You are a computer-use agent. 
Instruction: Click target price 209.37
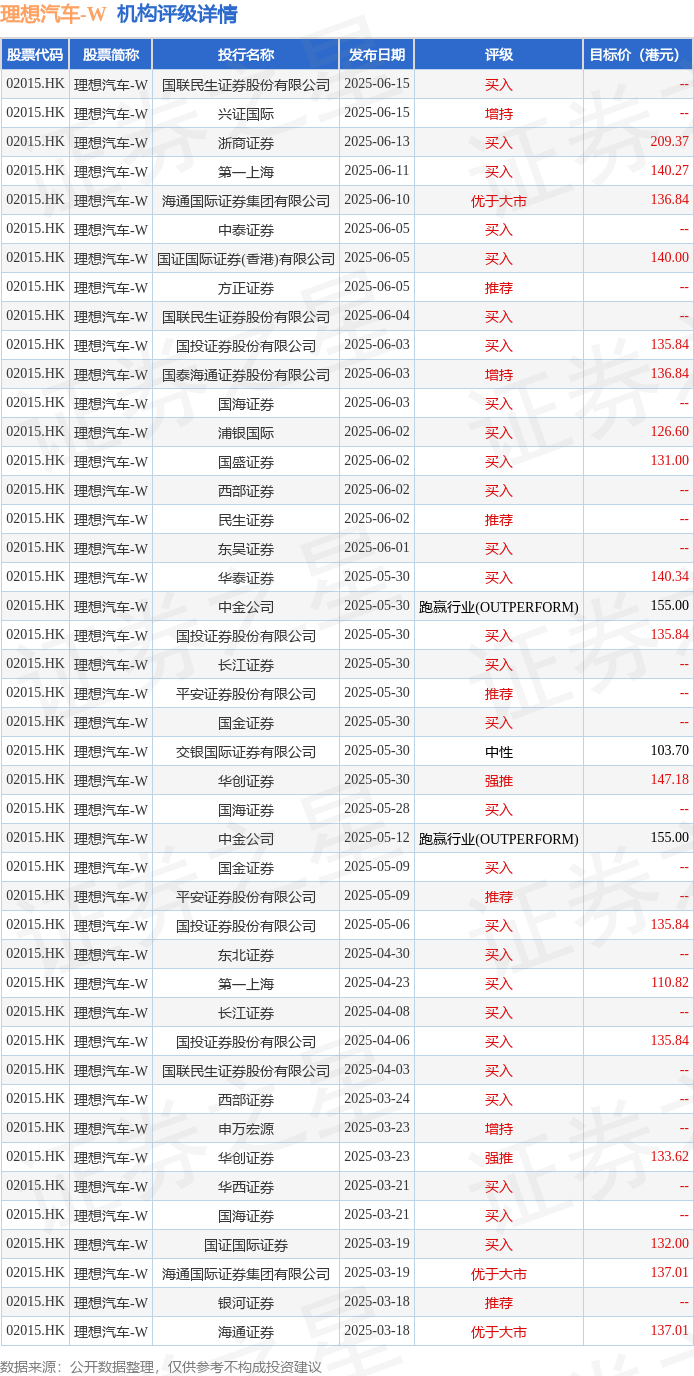click(669, 142)
